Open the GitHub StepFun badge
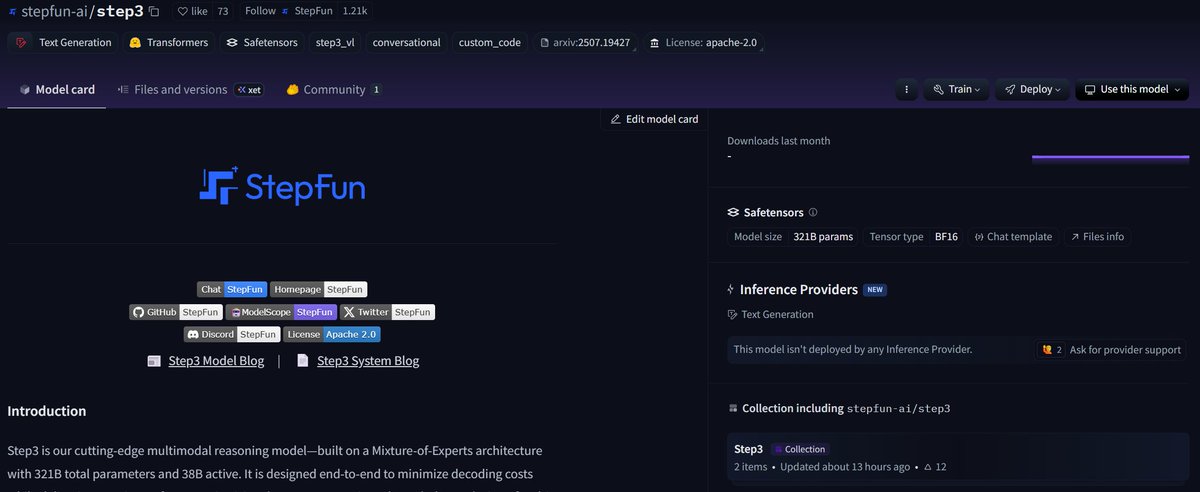The height and width of the screenshot is (492, 1200). point(175,312)
